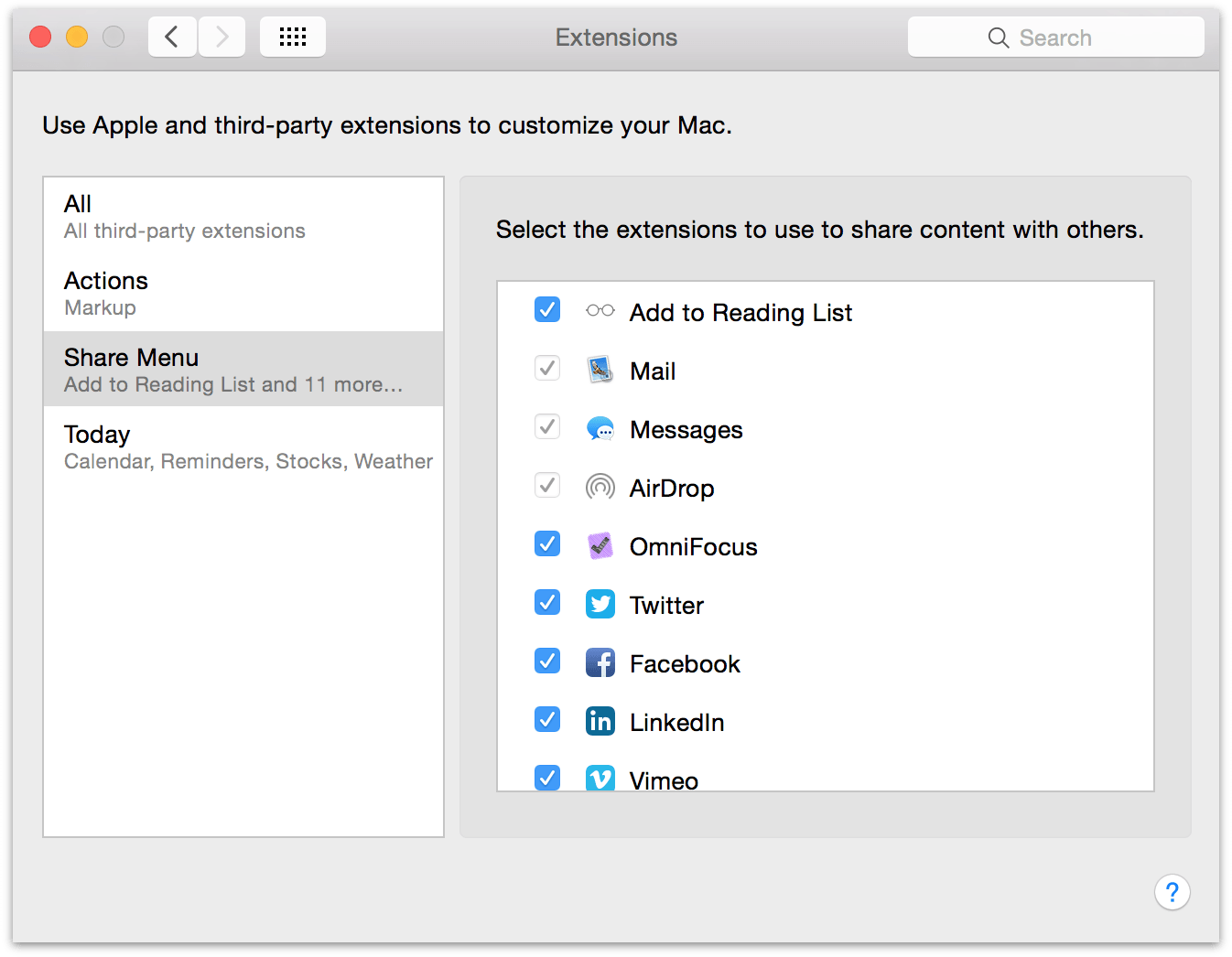
Task: Click the Mail label text
Action: [653, 371]
